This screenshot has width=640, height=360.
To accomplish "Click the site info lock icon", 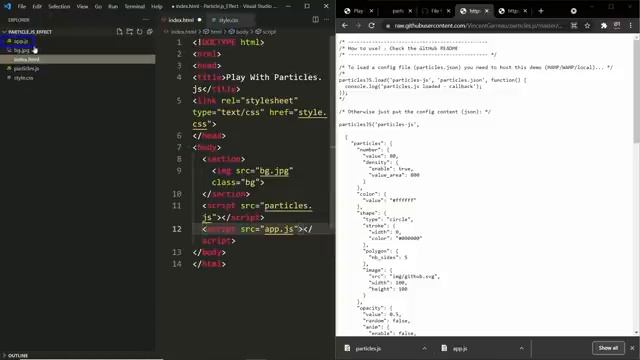I will 388,26.
